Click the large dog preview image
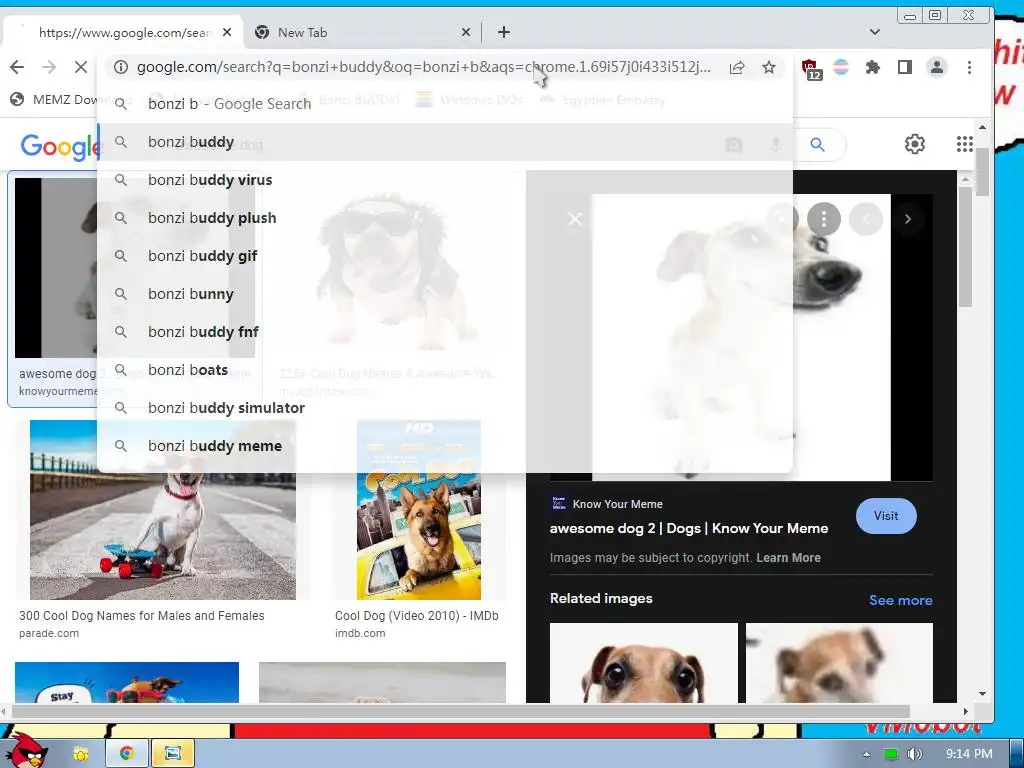The width and height of the screenshot is (1024, 768). 741,337
